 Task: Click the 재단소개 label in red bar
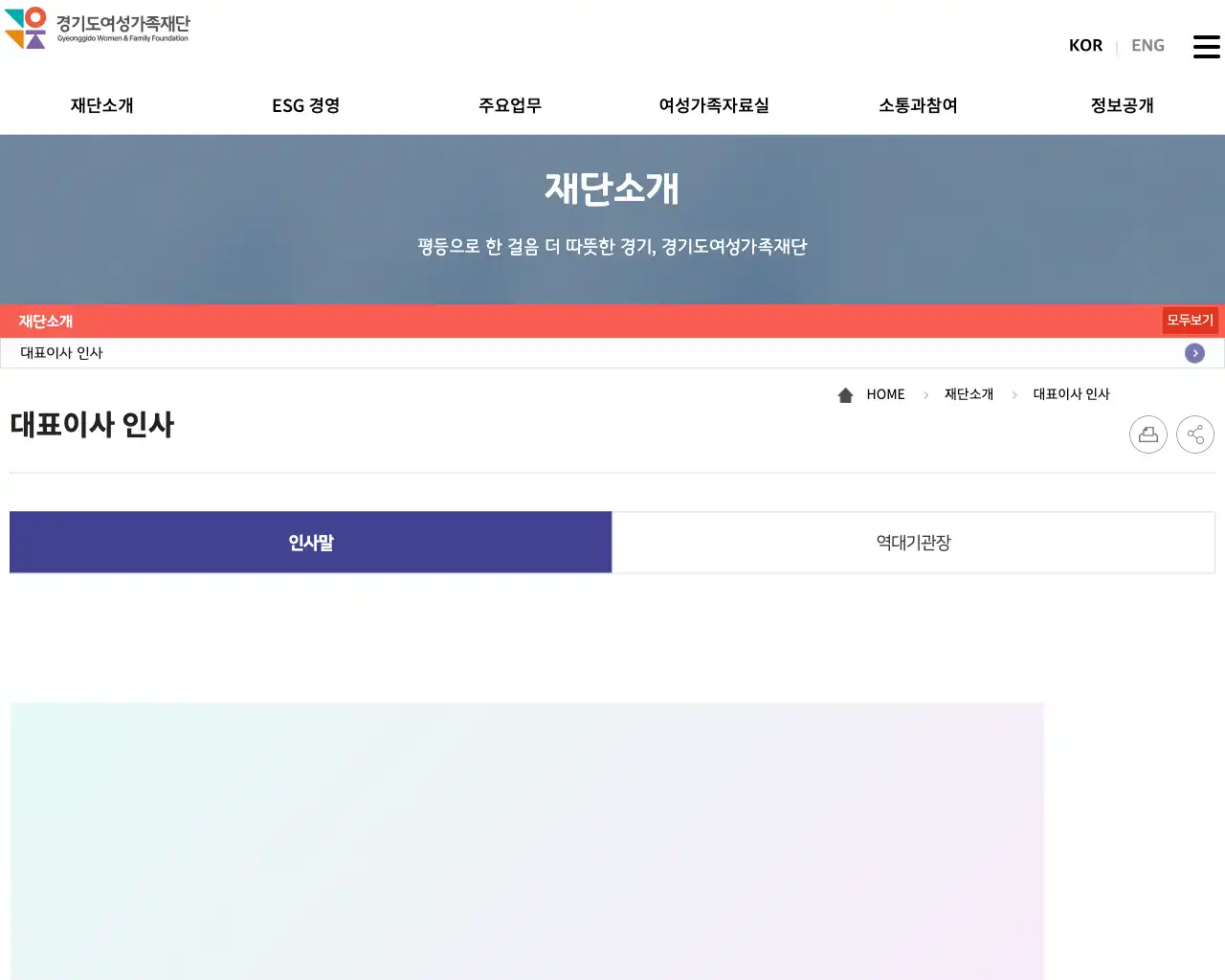[46, 322]
